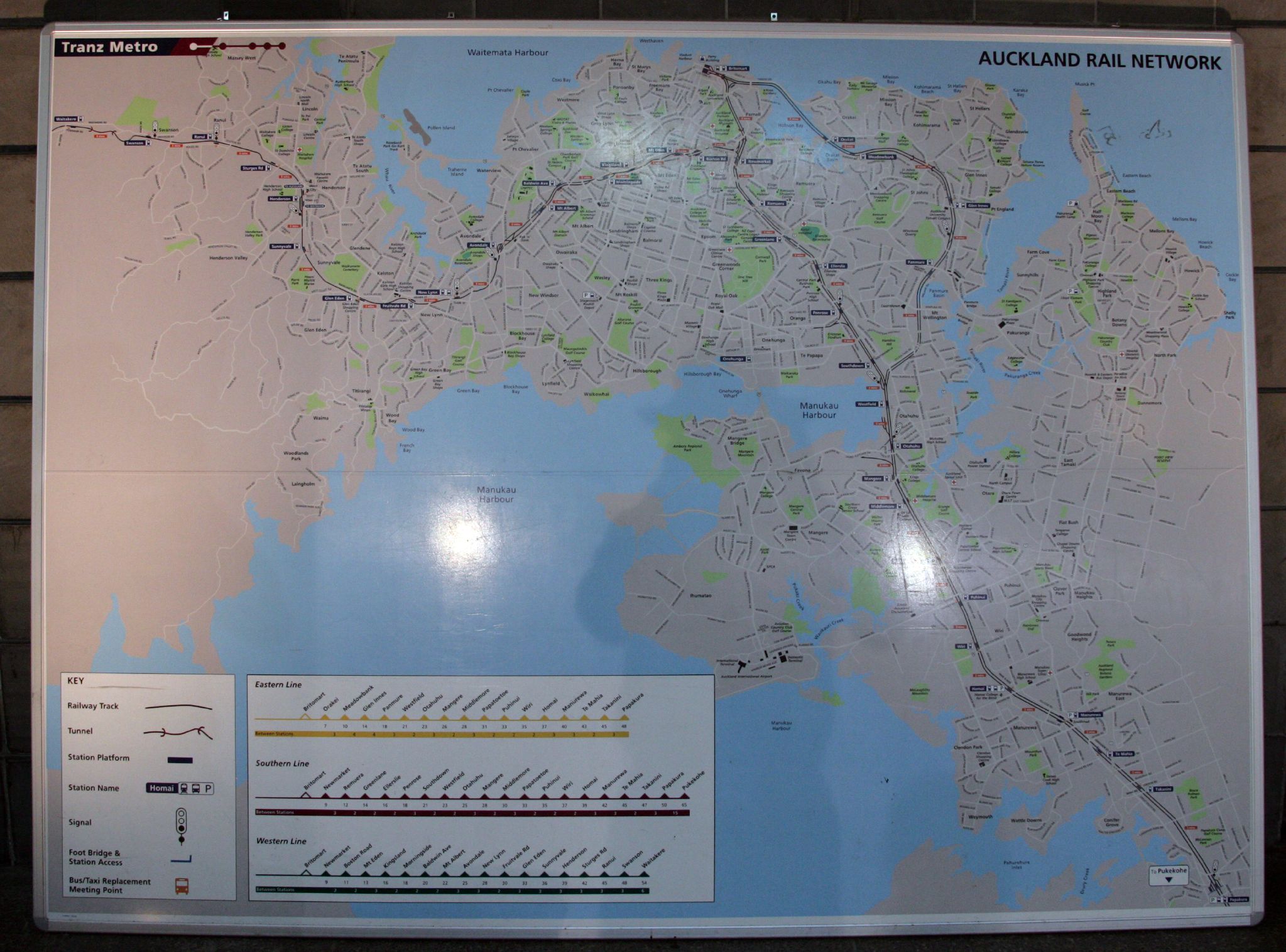Click the Boston Road name on the Western Line diagram
The width and height of the screenshot is (1286, 952).
tap(358, 855)
